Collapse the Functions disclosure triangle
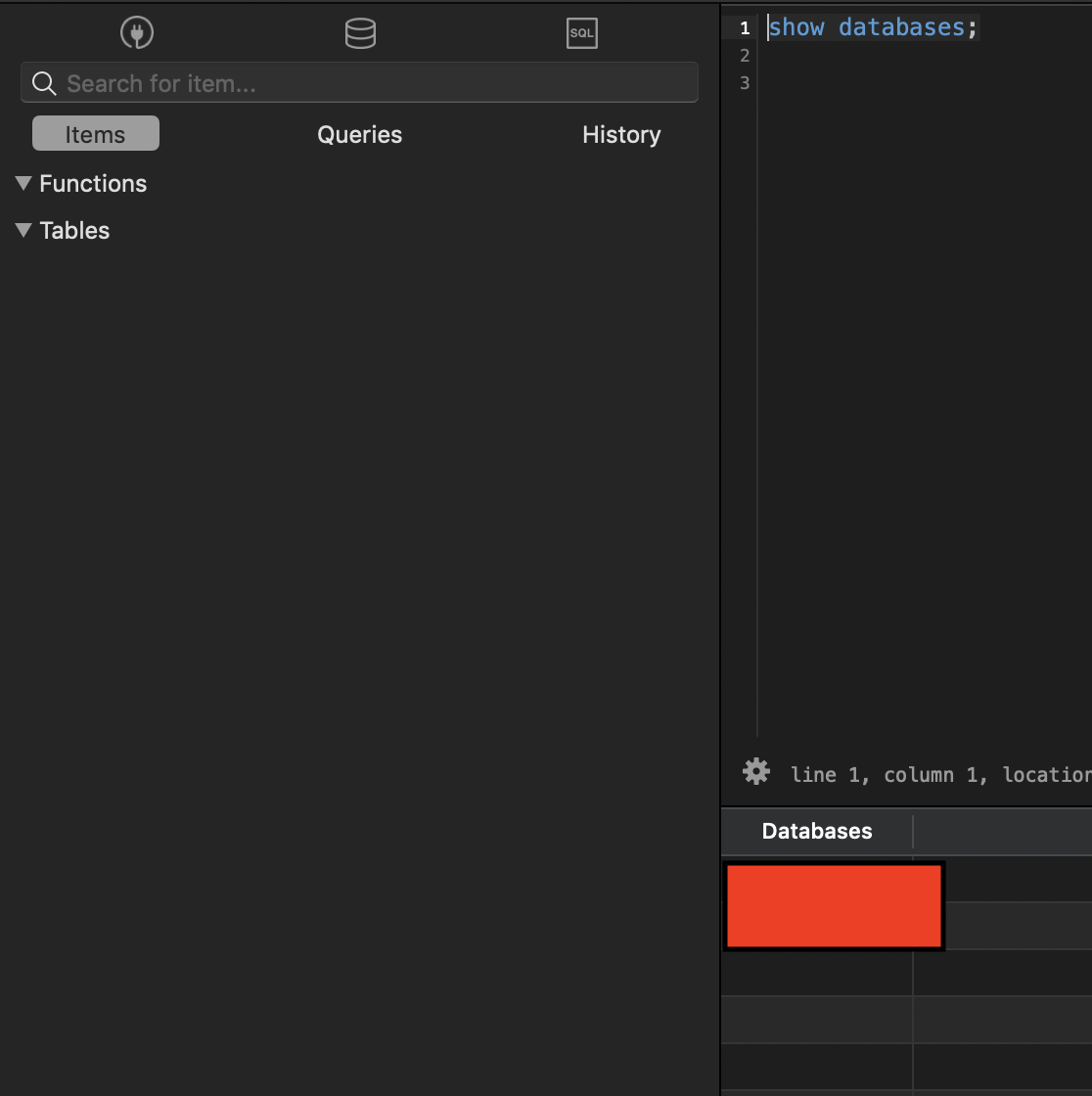The height and width of the screenshot is (1096, 1092). (23, 183)
